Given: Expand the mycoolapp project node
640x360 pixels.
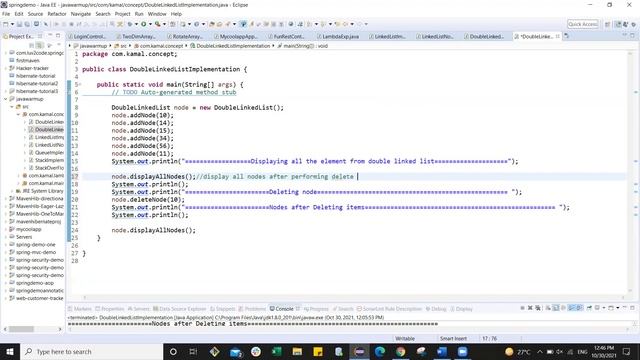Looking at the screenshot, I should click(x=6, y=229).
